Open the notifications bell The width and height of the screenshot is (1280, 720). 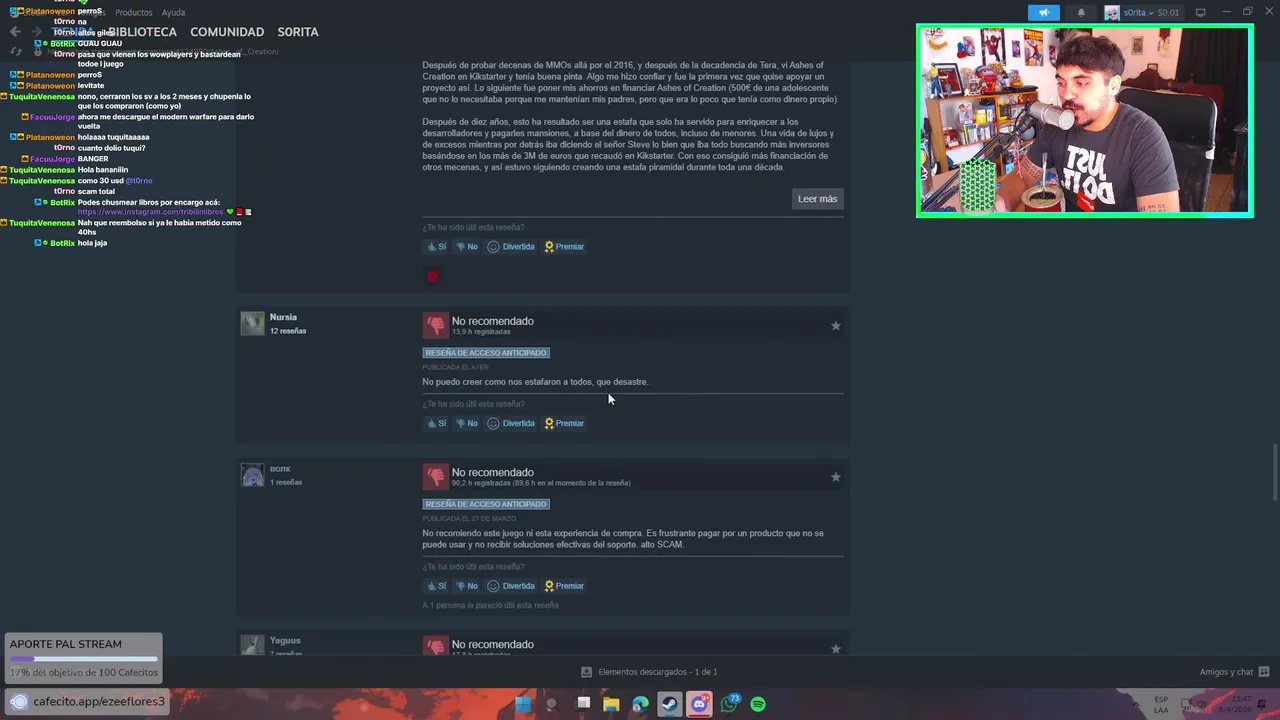[x=1081, y=13]
